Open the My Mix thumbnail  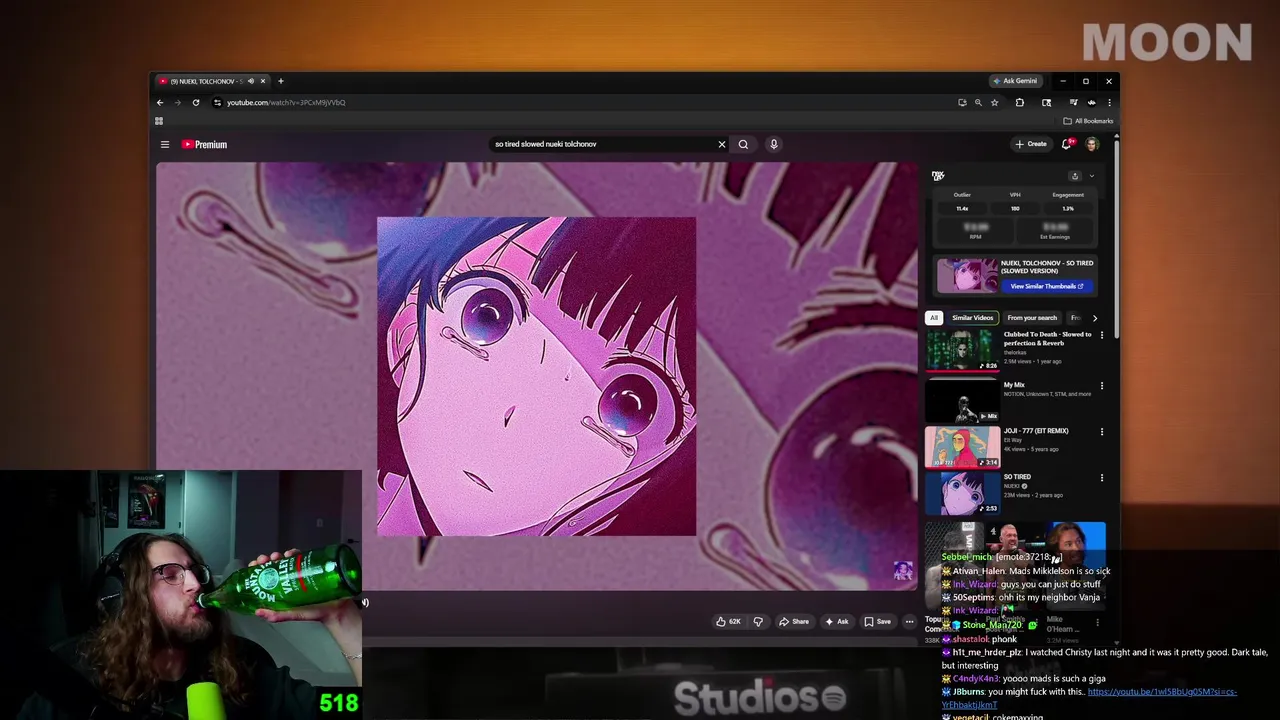click(x=962, y=400)
